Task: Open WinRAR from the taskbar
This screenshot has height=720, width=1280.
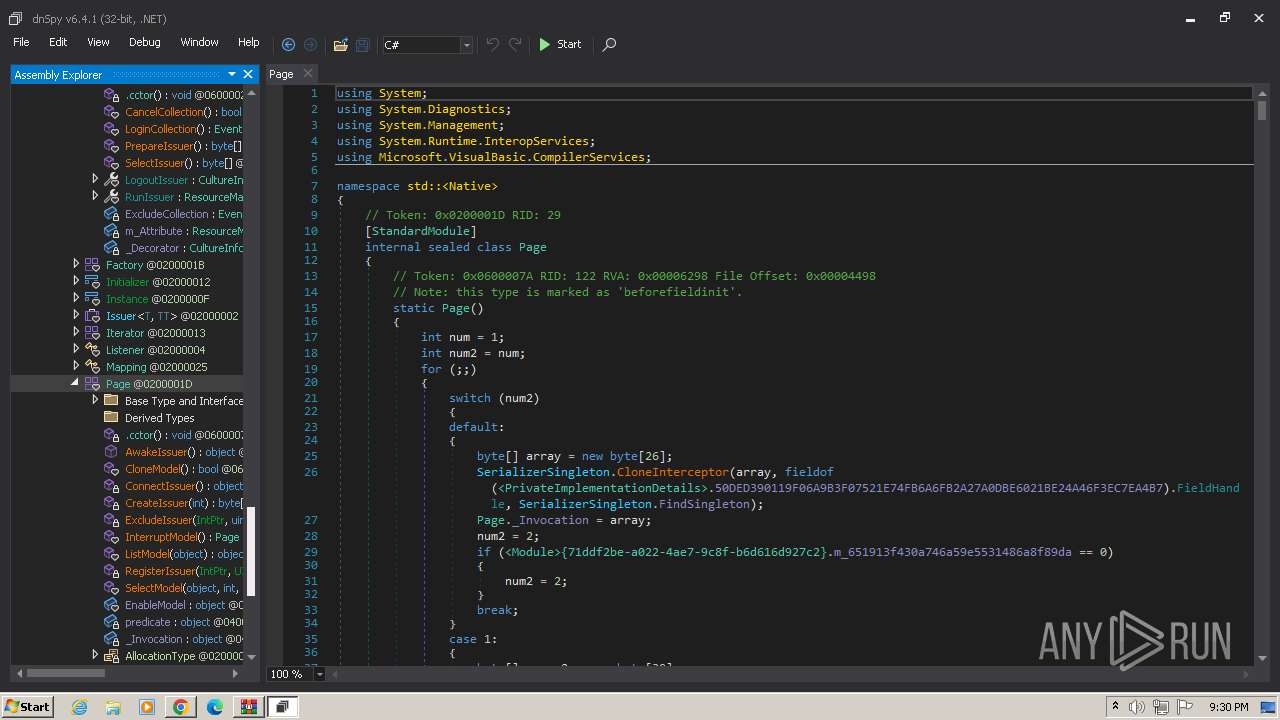Action: 248,707
